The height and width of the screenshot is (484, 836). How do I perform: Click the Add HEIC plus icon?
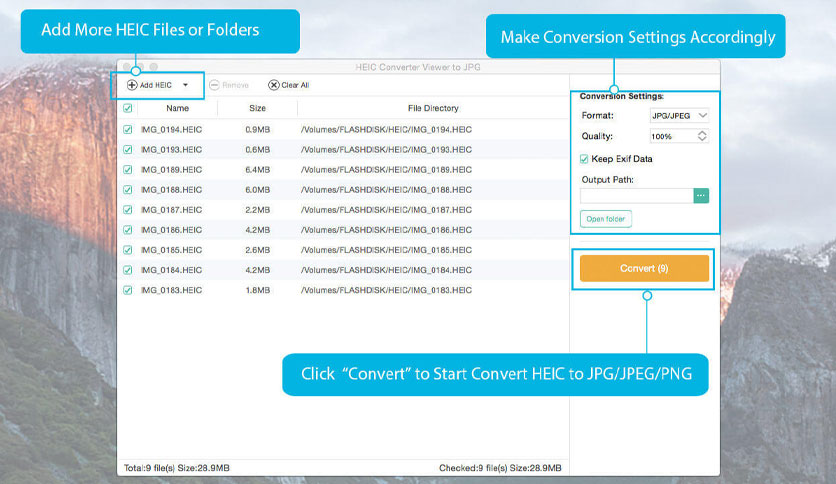click(132, 85)
